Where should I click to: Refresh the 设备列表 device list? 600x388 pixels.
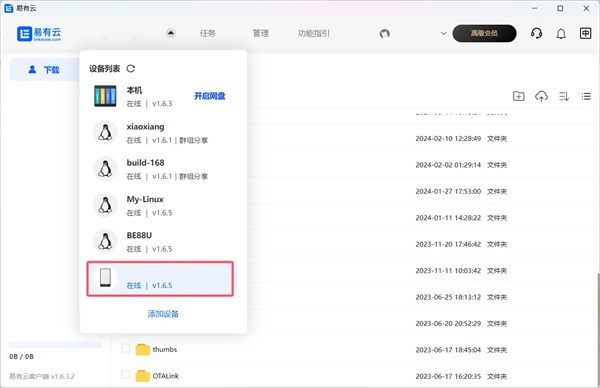(x=131, y=68)
